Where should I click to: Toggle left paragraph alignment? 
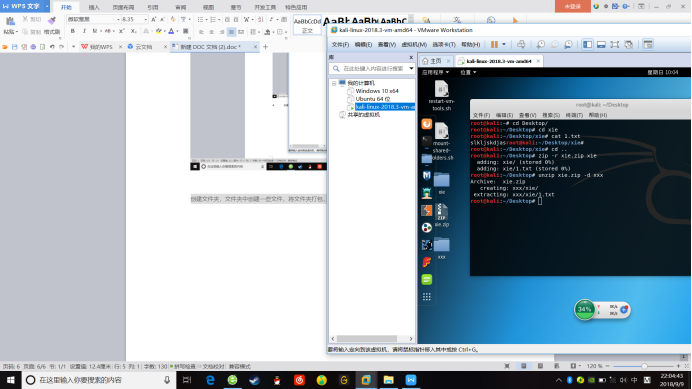click(x=201, y=32)
